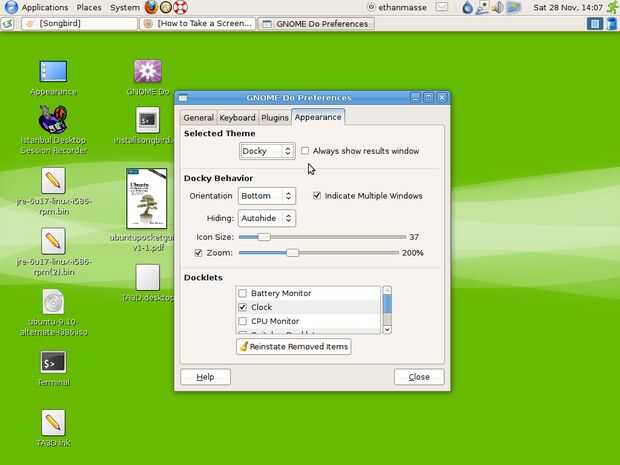Click the display tray icon next to volume
The image size is (620, 465).
point(513,7)
